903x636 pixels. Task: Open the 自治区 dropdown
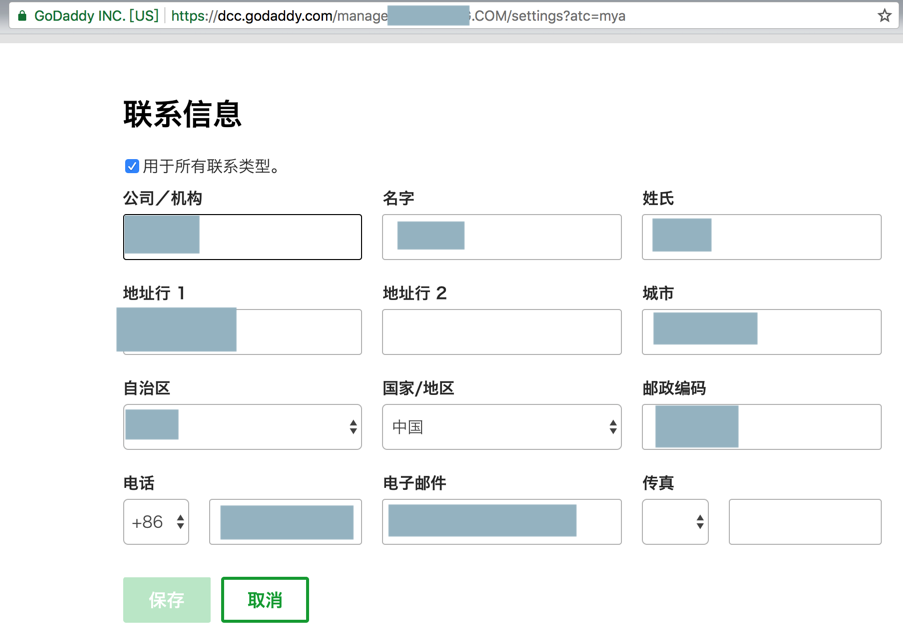coord(242,427)
